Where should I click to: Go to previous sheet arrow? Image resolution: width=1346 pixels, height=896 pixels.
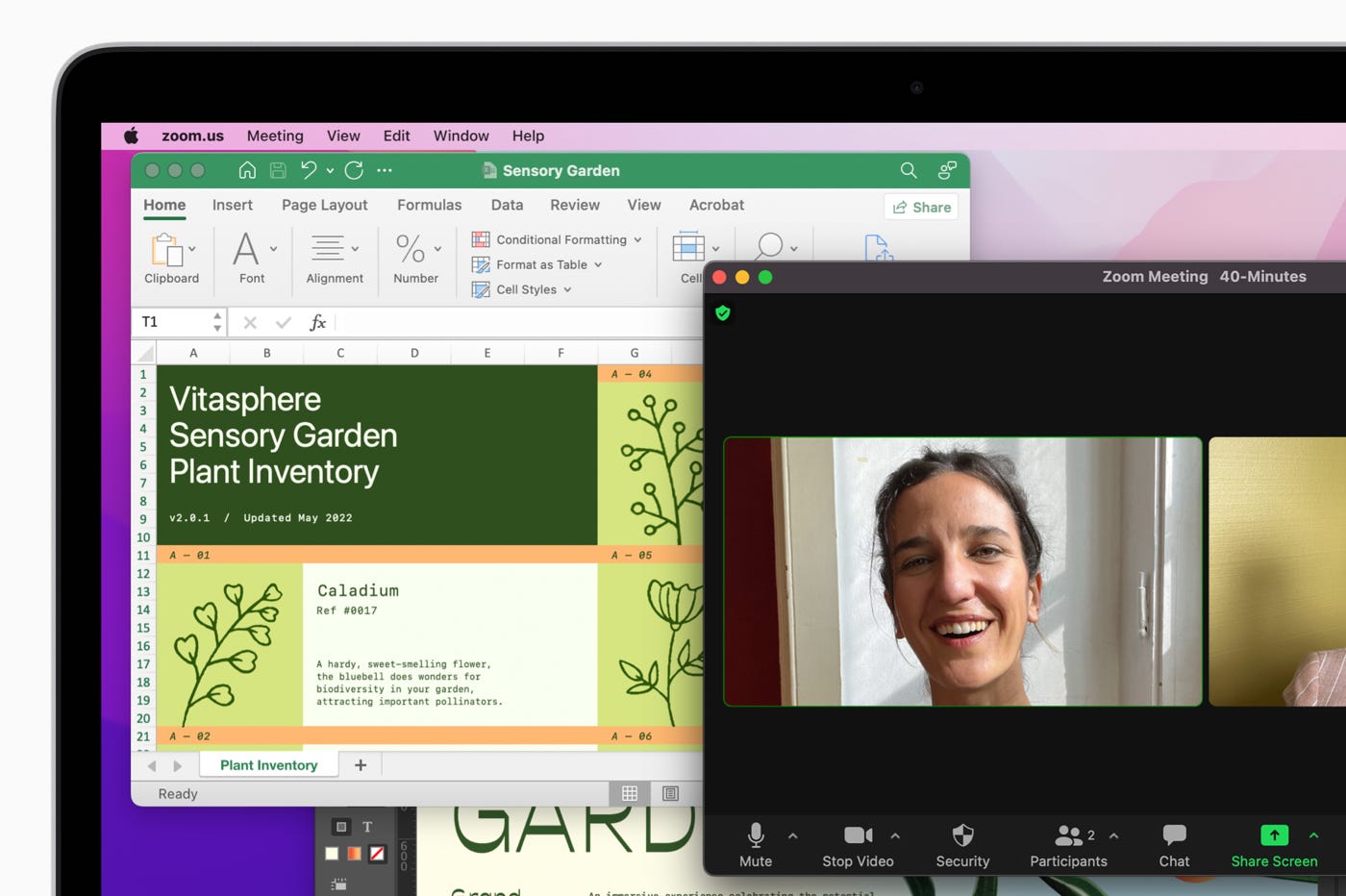tap(152, 766)
